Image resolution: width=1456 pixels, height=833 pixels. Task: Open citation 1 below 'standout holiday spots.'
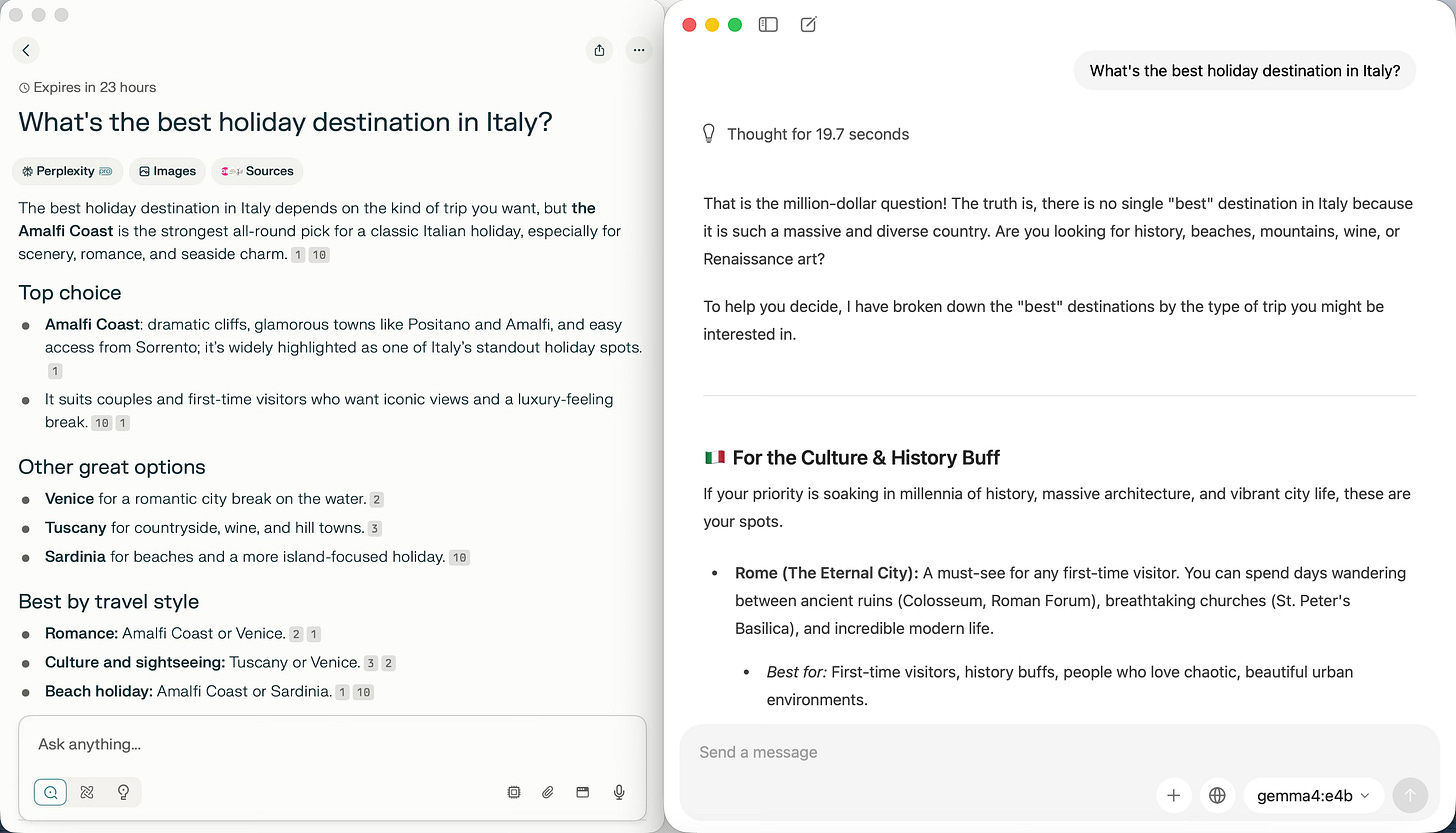click(x=55, y=371)
